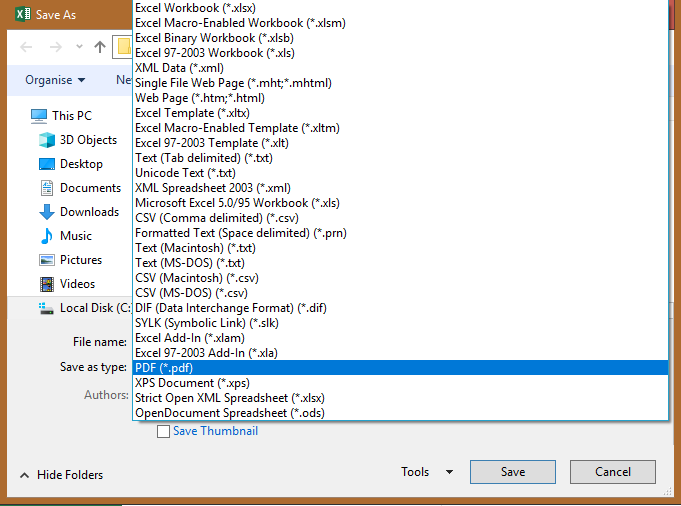Choose DIF (Data Interchange Format)
The height and width of the screenshot is (506, 681).
(x=400, y=308)
